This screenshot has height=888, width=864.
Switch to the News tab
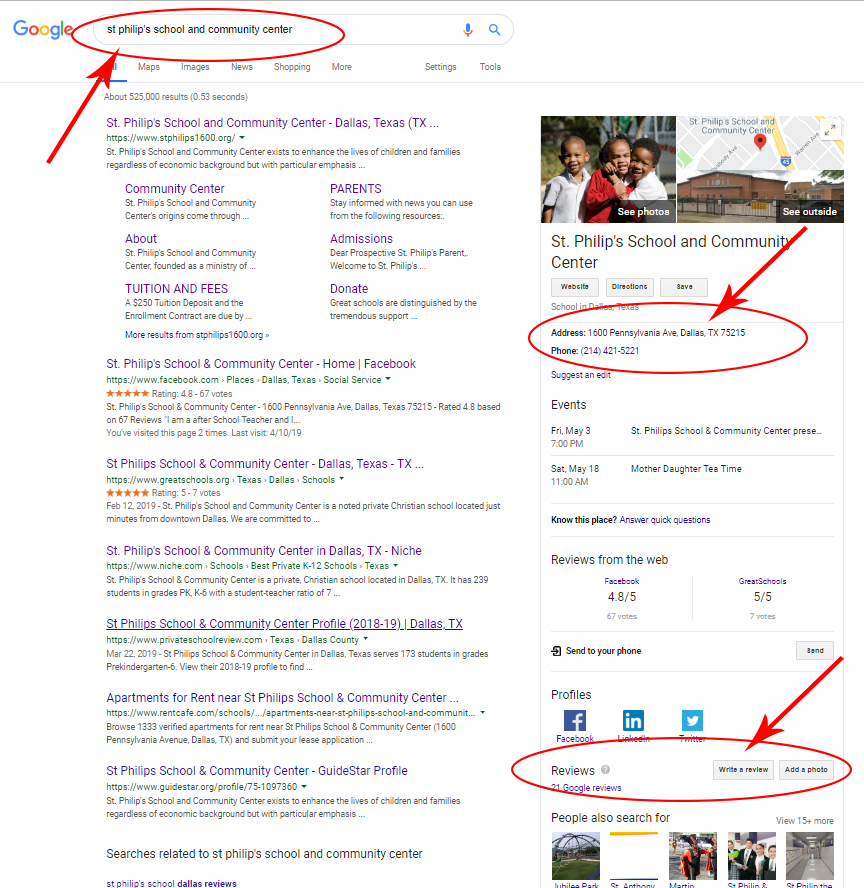point(242,67)
